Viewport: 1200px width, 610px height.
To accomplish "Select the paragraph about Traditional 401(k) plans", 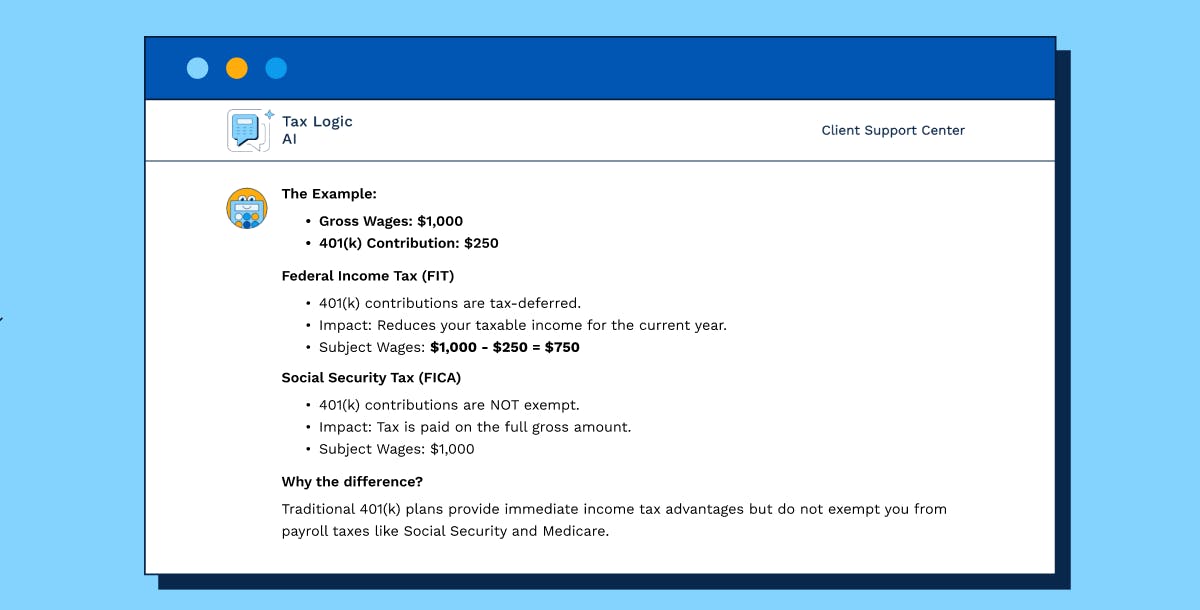I will click(613, 519).
